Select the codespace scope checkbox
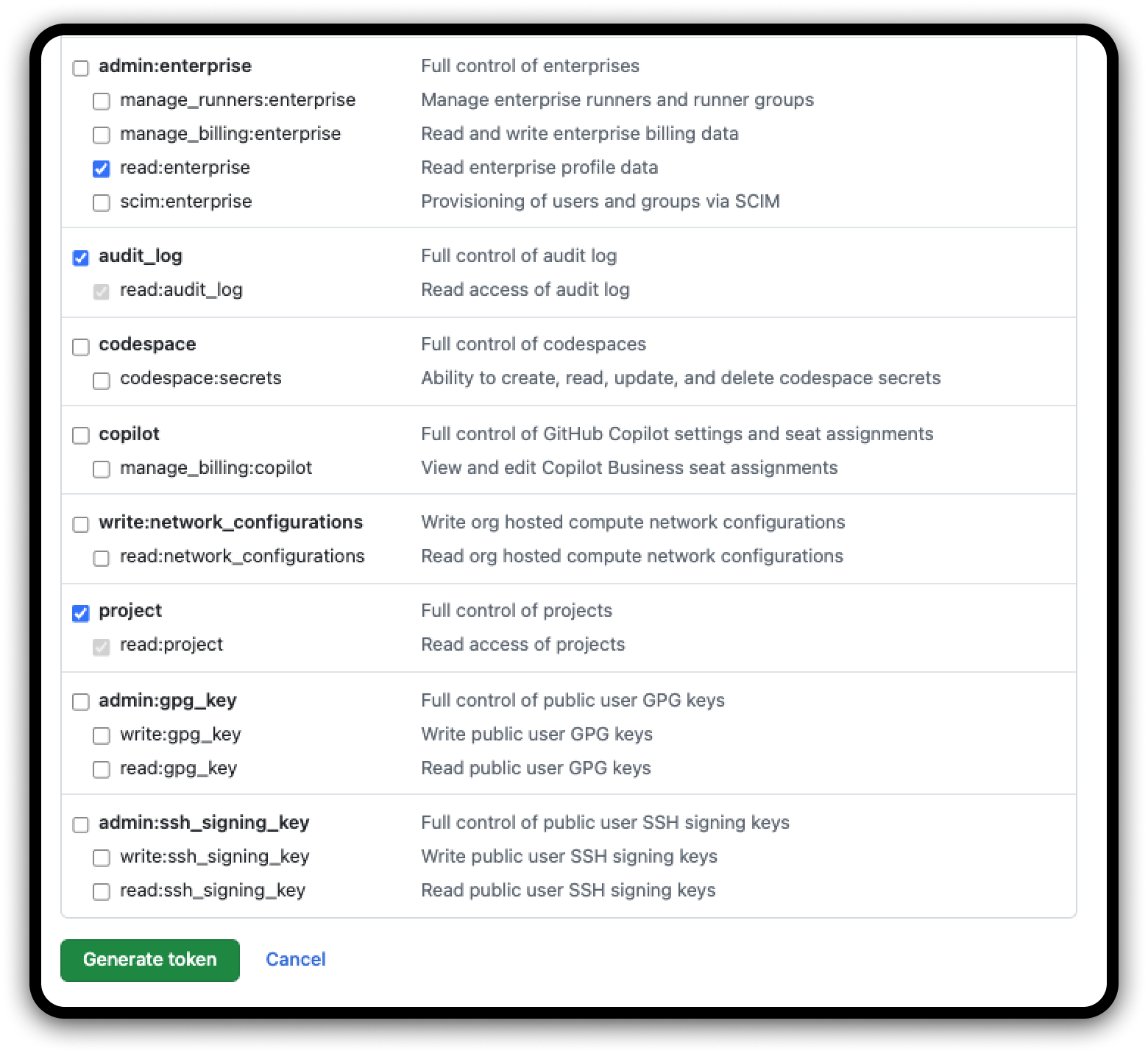 point(81,346)
